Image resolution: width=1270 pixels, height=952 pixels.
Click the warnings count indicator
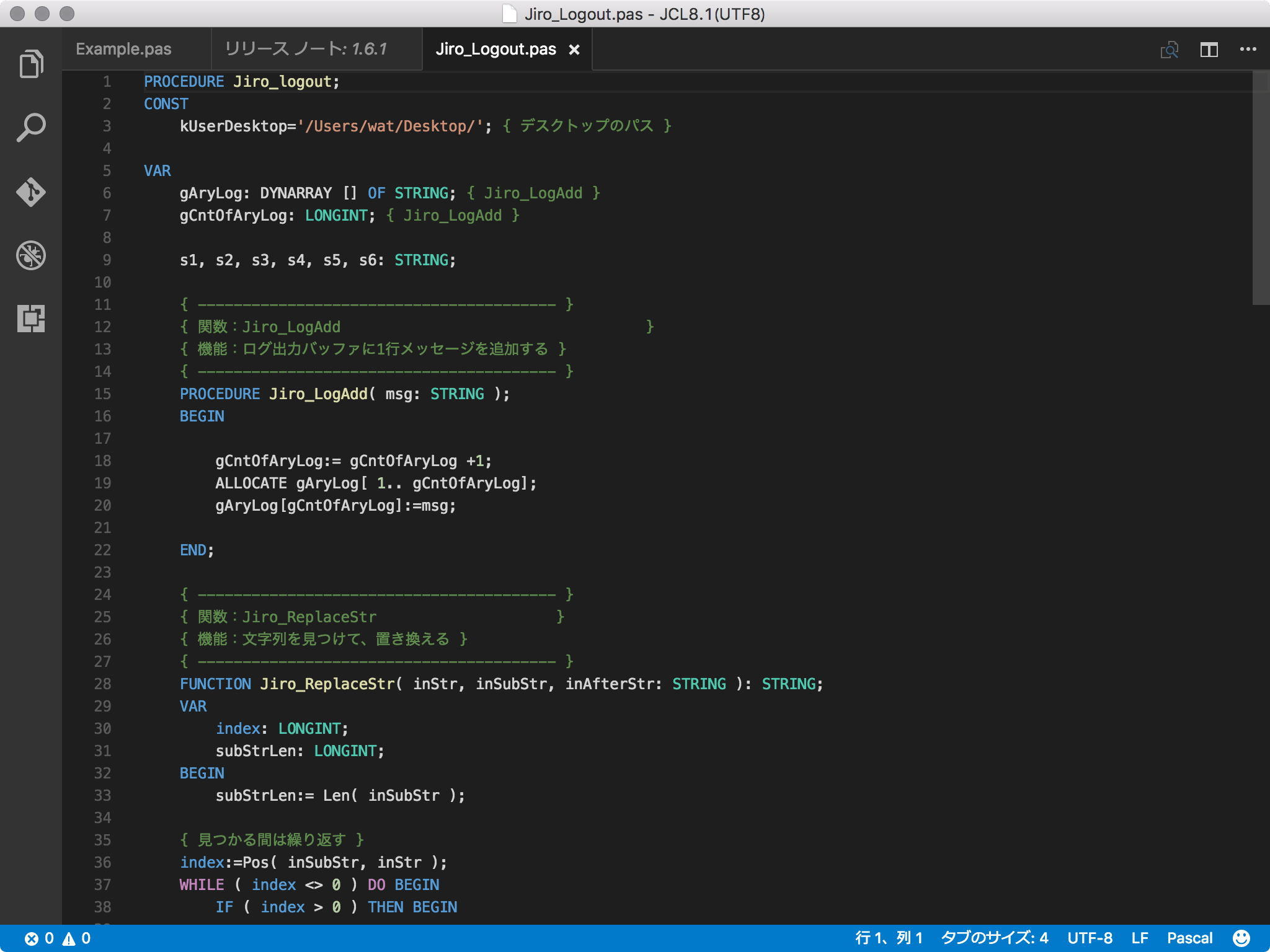(x=78, y=938)
